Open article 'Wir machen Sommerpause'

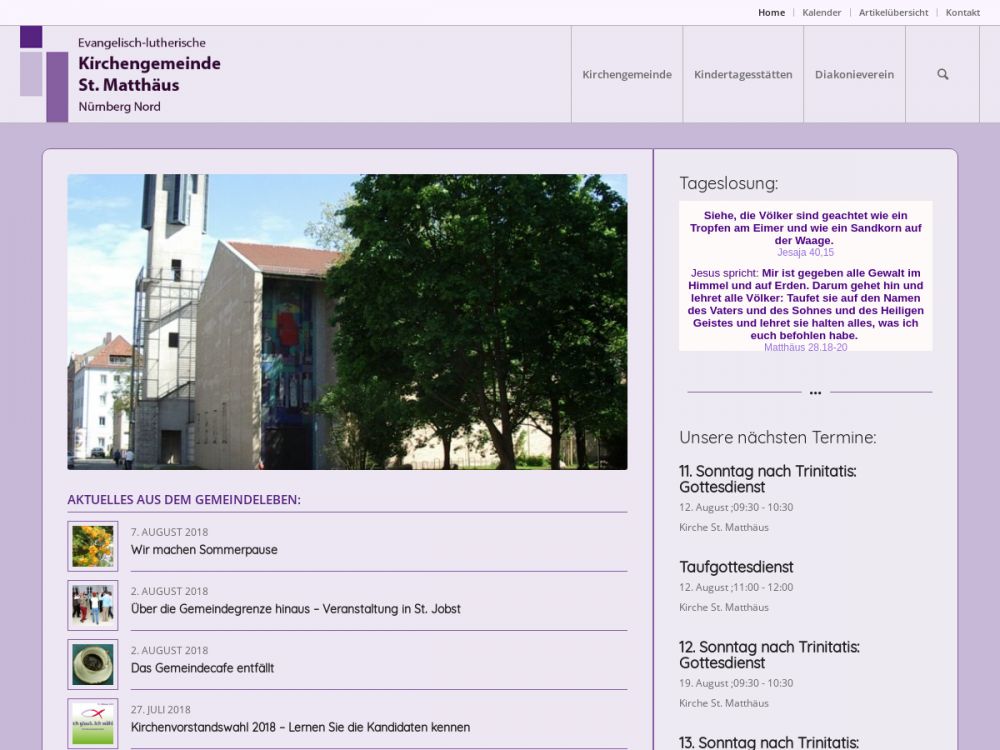204,550
